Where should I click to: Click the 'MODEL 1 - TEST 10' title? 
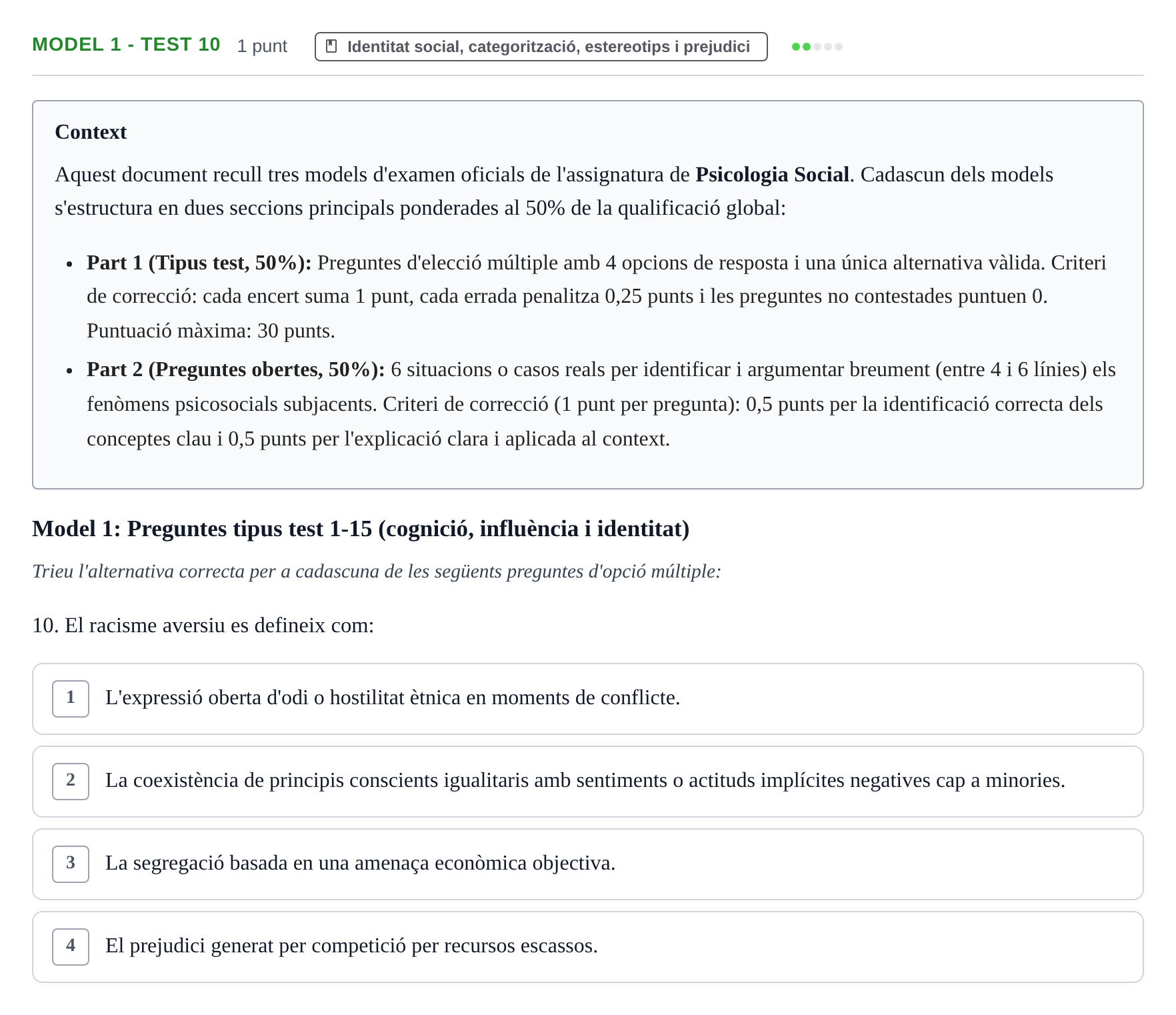[x=126, y=45]
